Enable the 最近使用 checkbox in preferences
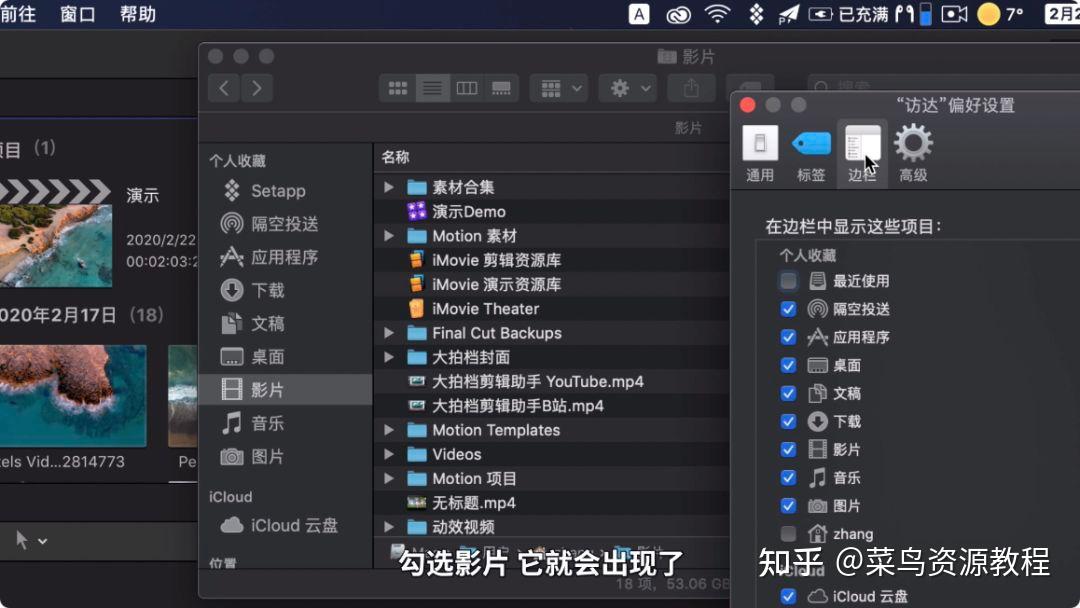Viewport: 1080px width, 608px height. pyautogui.click(x=788, y=281)
